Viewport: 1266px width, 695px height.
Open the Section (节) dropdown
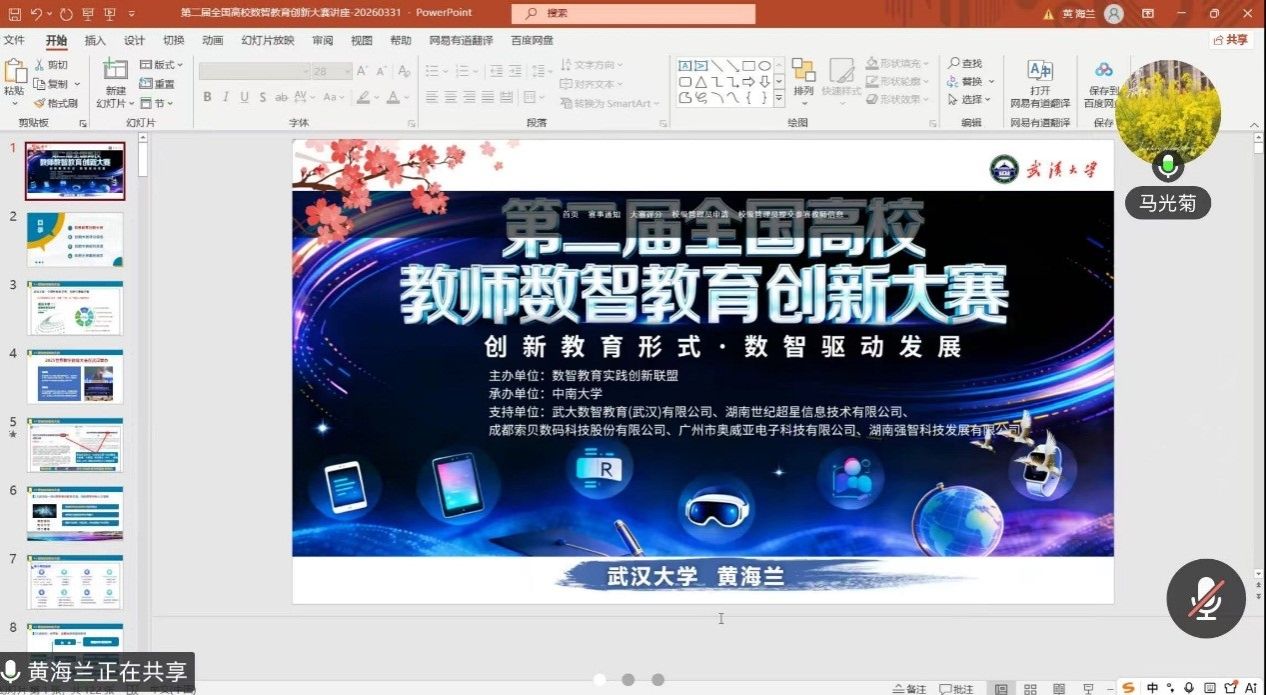pyautogui.click(x=157, y=103)
